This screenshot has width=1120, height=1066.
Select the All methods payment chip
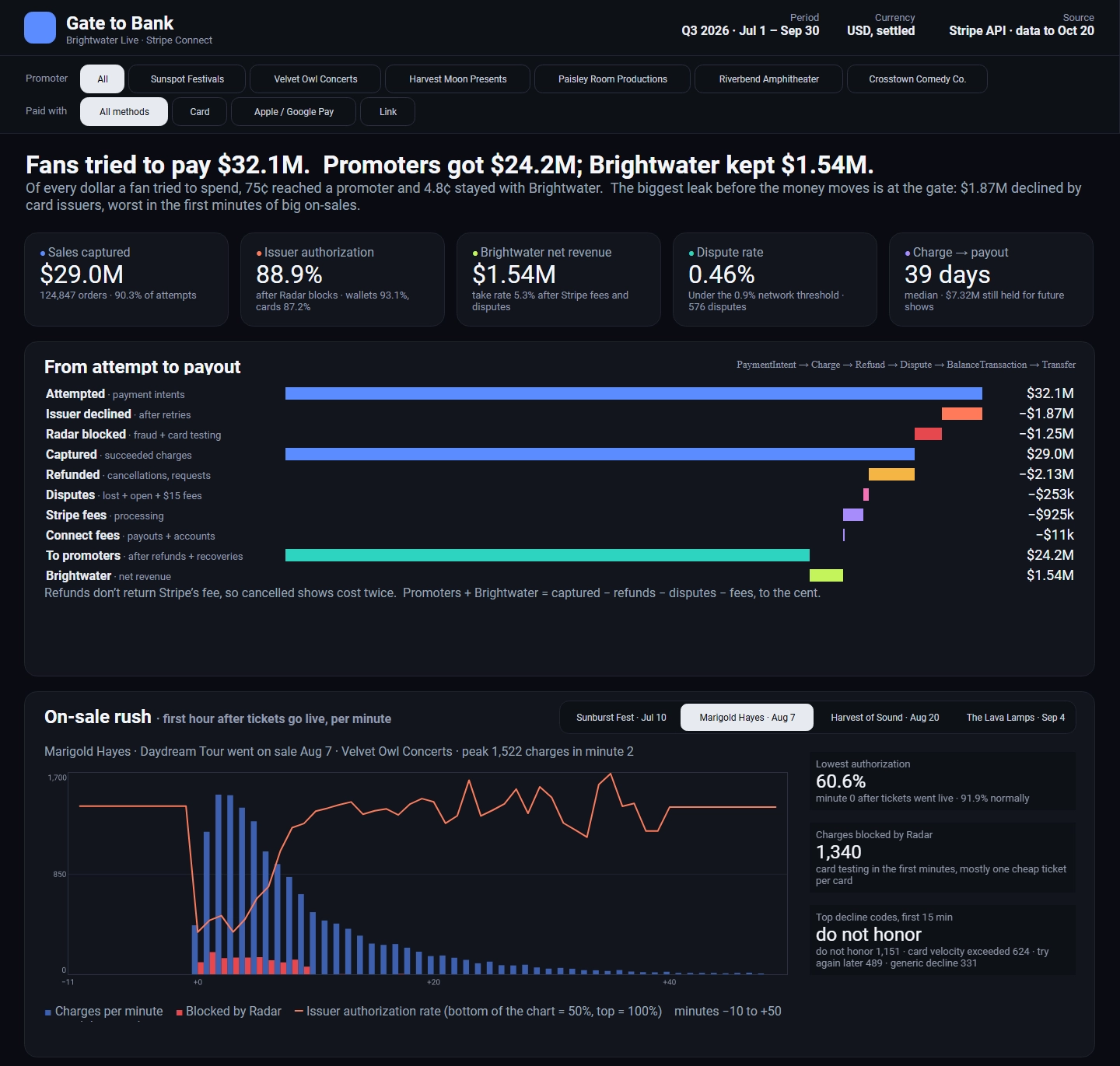124,112
